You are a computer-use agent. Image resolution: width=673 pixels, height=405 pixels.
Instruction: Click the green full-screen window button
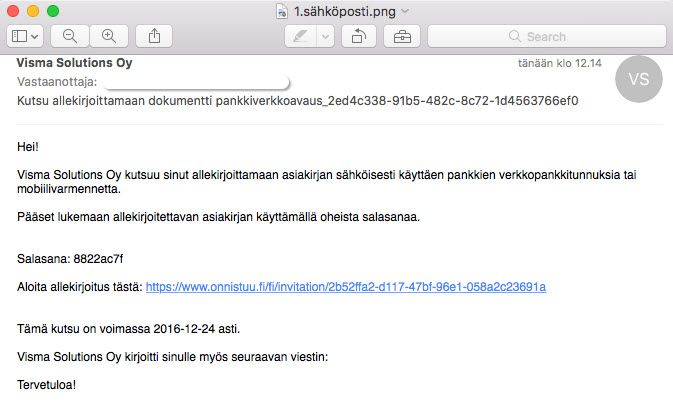tap(53, 10)
